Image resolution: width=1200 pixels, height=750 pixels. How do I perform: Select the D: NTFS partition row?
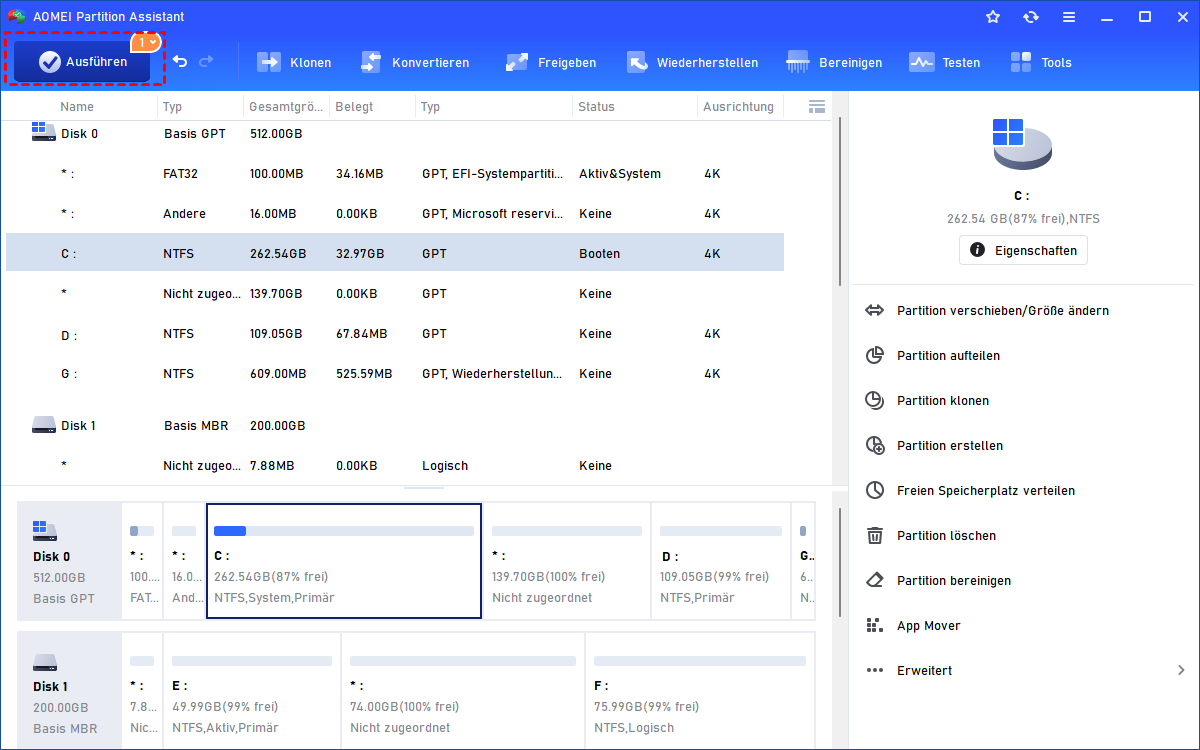[x=394, y=334]
